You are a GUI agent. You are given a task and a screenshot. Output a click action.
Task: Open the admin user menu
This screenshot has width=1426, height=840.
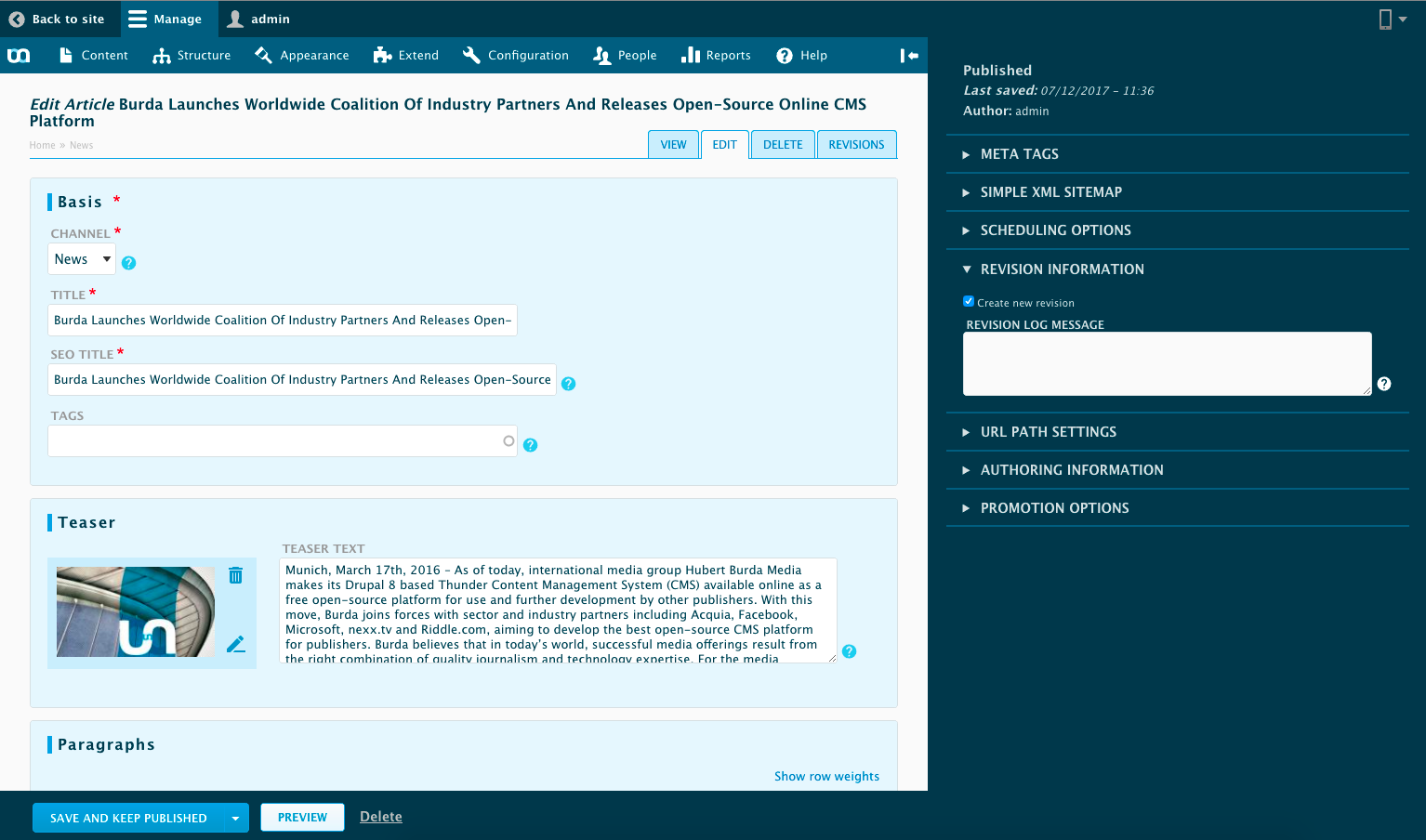[259, 19]
